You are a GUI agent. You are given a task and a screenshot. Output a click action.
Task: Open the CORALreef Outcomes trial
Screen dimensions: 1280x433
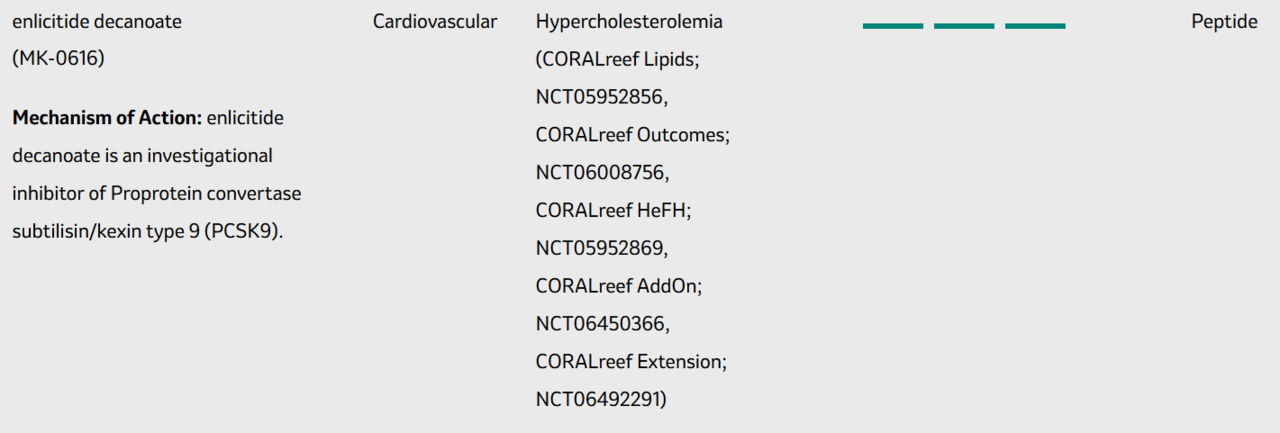coord(632,135)
